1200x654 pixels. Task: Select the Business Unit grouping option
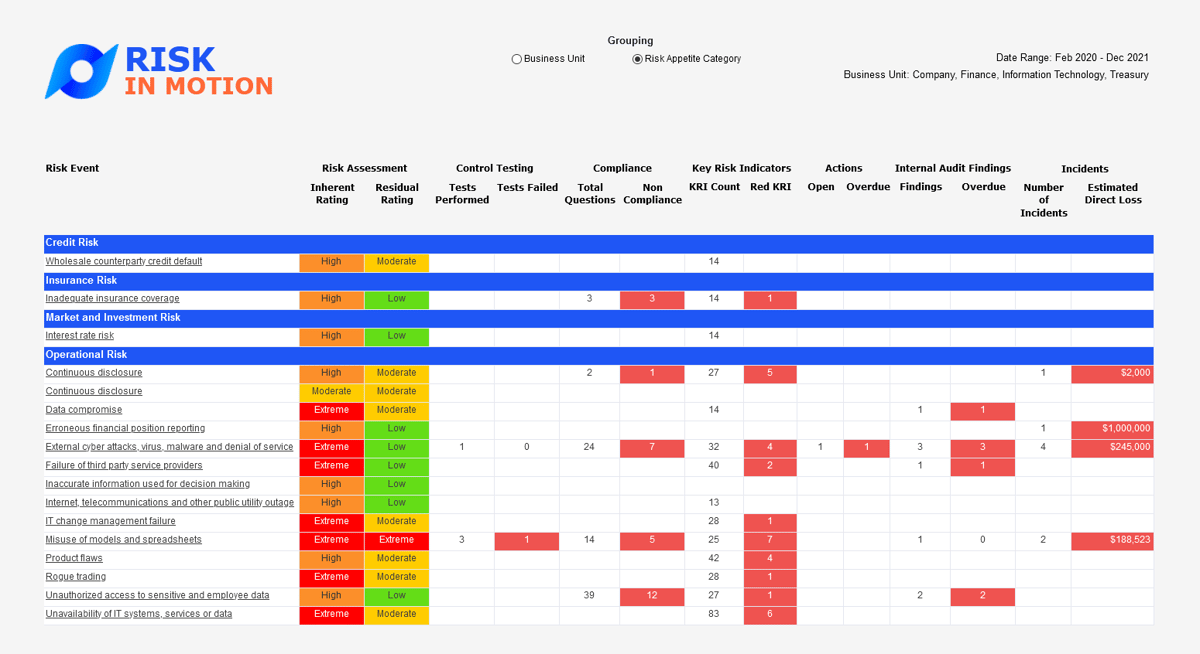point(517,59)
